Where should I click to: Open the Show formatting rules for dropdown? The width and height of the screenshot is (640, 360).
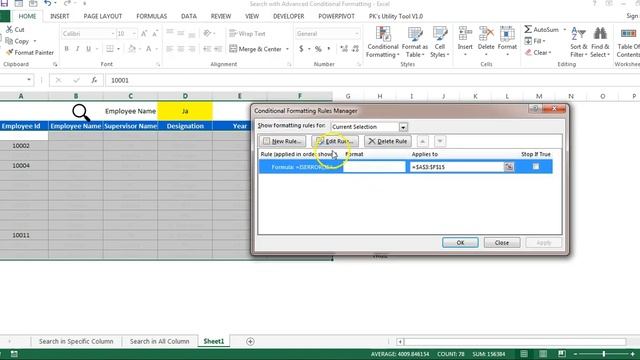tap(403, 127)
